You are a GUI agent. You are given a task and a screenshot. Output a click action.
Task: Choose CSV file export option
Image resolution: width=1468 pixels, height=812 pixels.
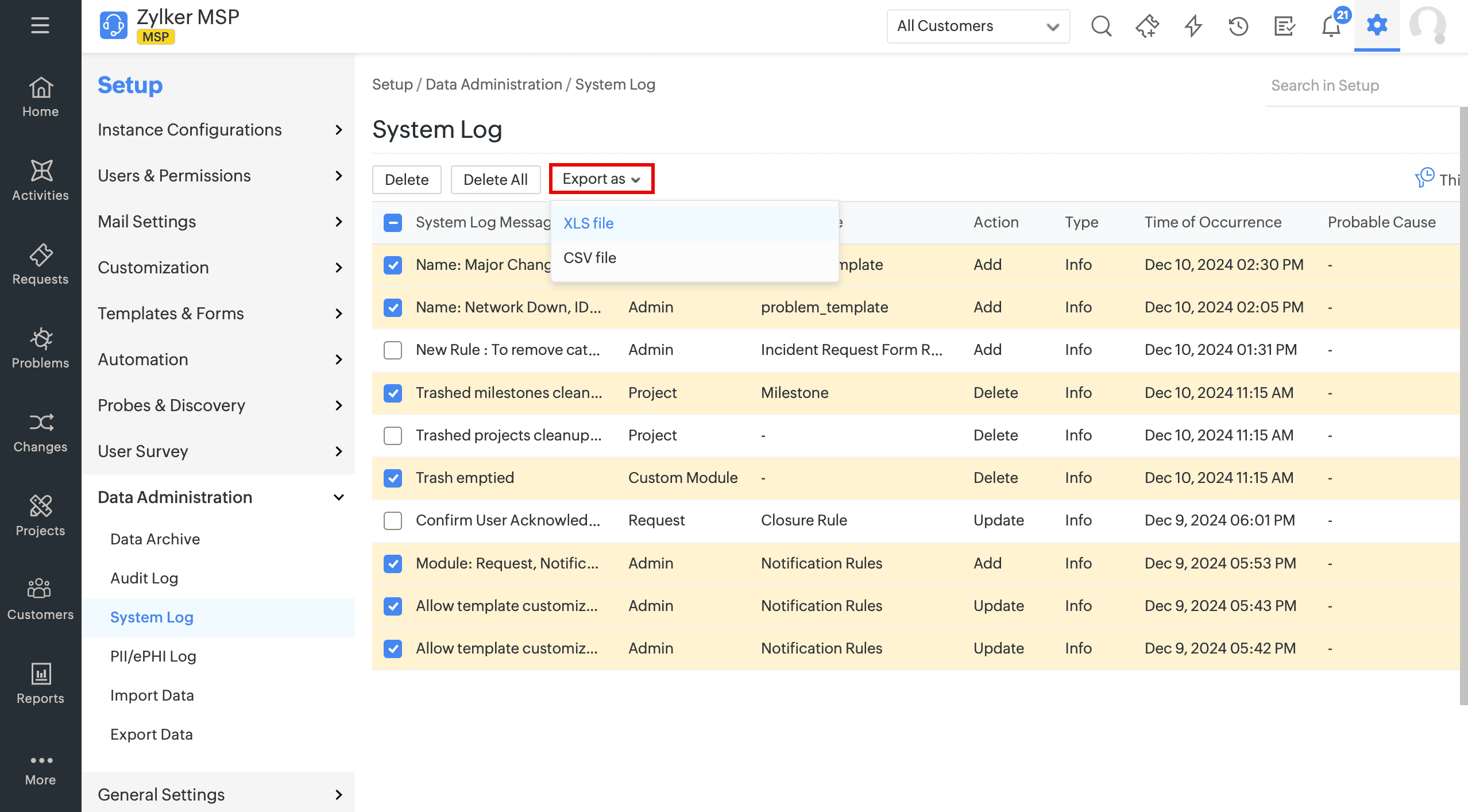pyautogui.click(x=590, y=258)
